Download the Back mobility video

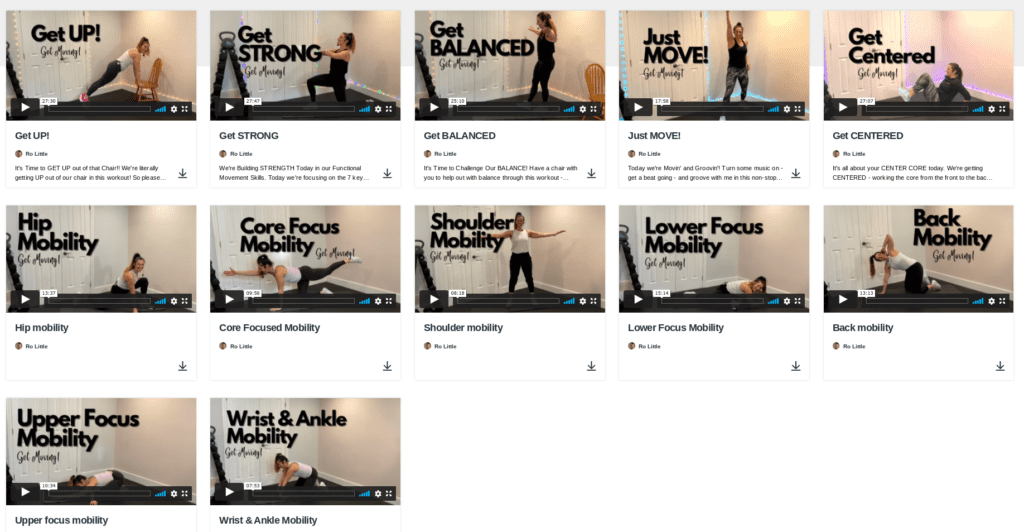(x=1000, y=366)
